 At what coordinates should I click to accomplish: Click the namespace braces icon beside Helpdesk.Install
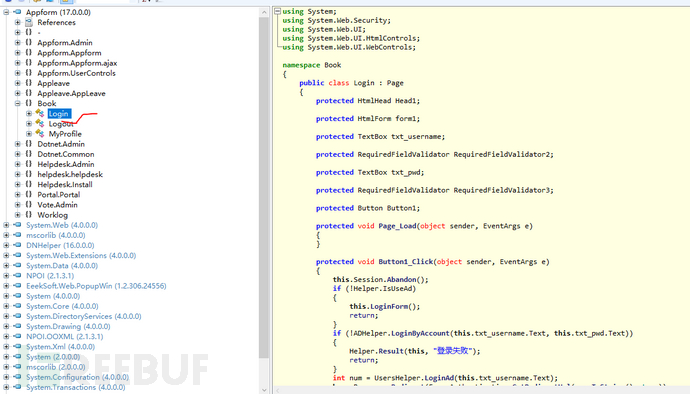[x=29, y=184]
